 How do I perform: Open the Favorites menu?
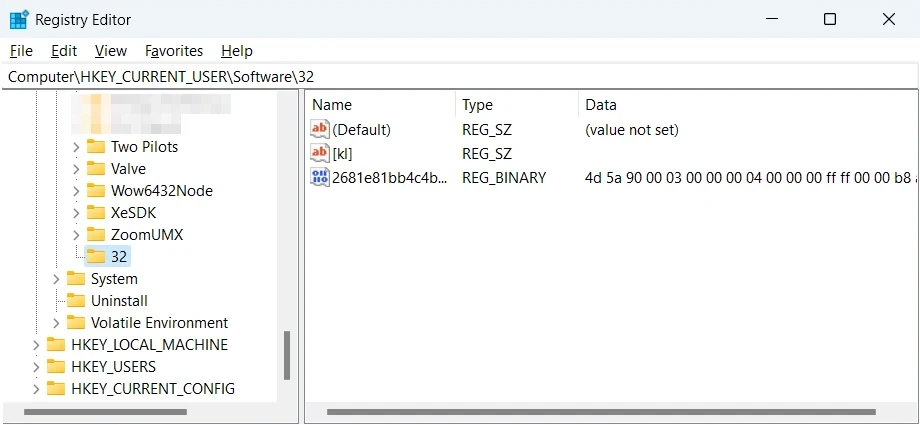tap(174, 51)
